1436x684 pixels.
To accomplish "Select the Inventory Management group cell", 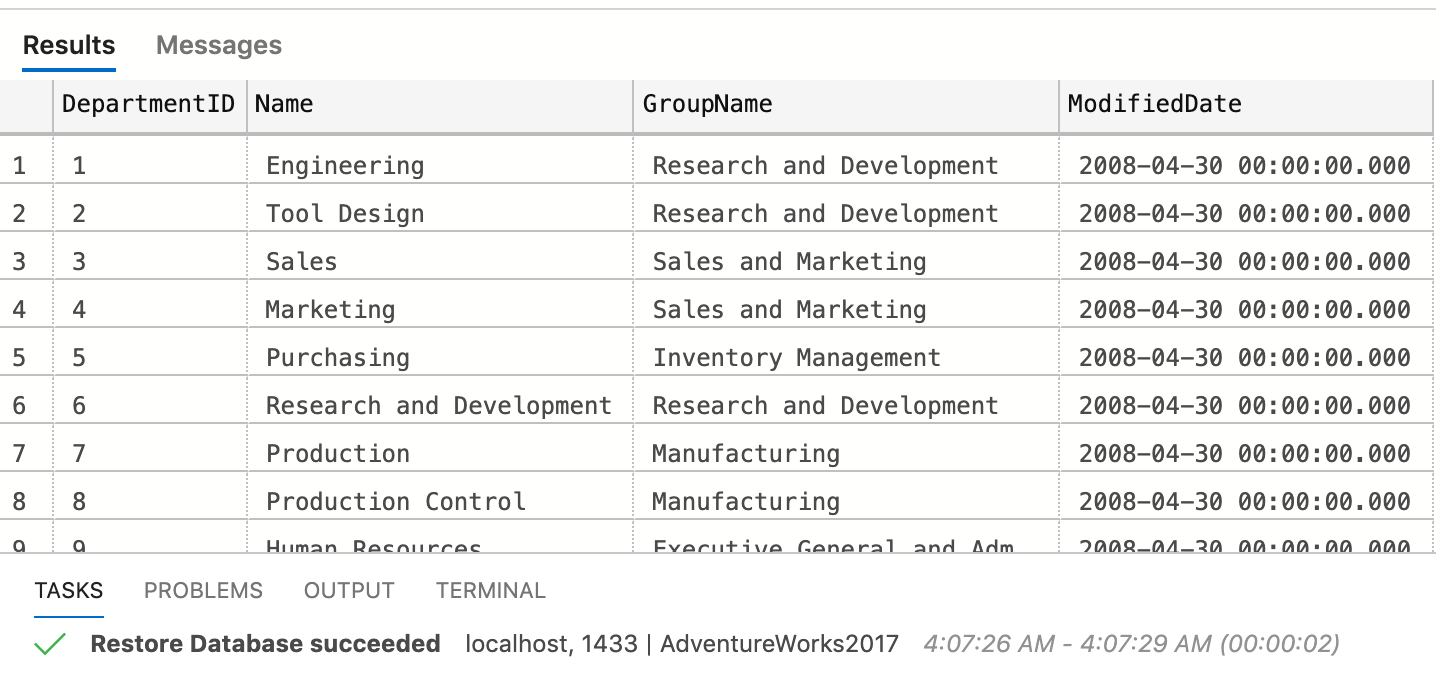I will [846, 357].
